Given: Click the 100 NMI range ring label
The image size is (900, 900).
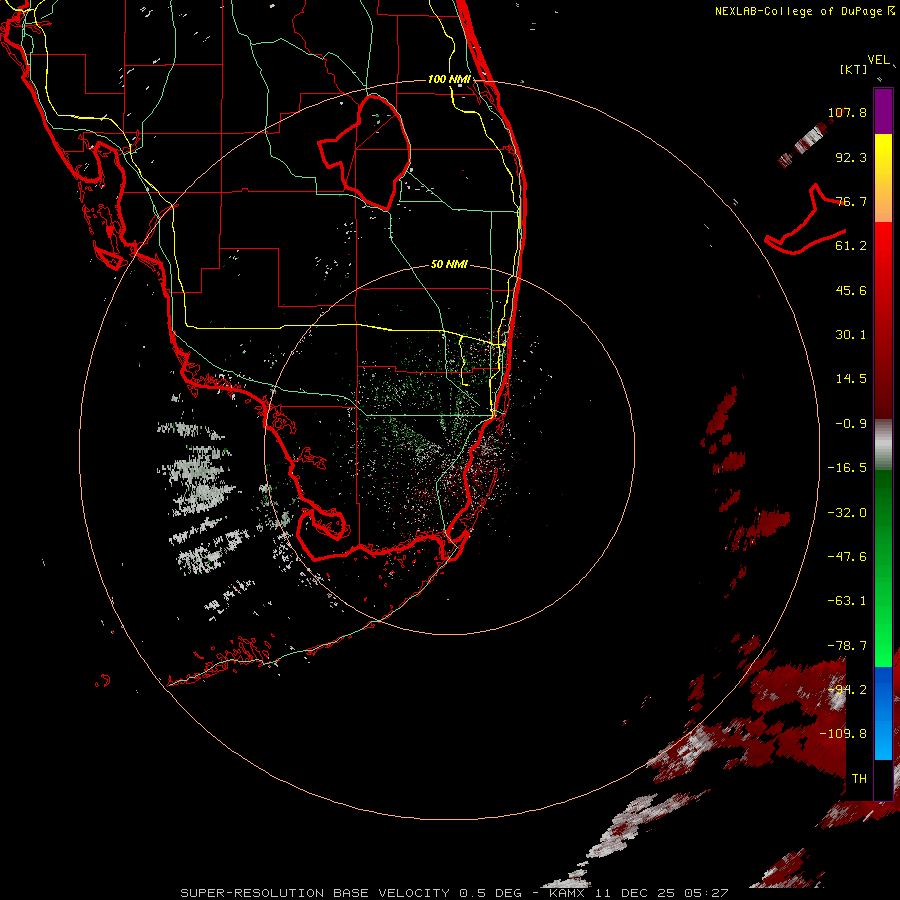Looking at the screenshot, I should pyautogui.click(x=449, y=79).
